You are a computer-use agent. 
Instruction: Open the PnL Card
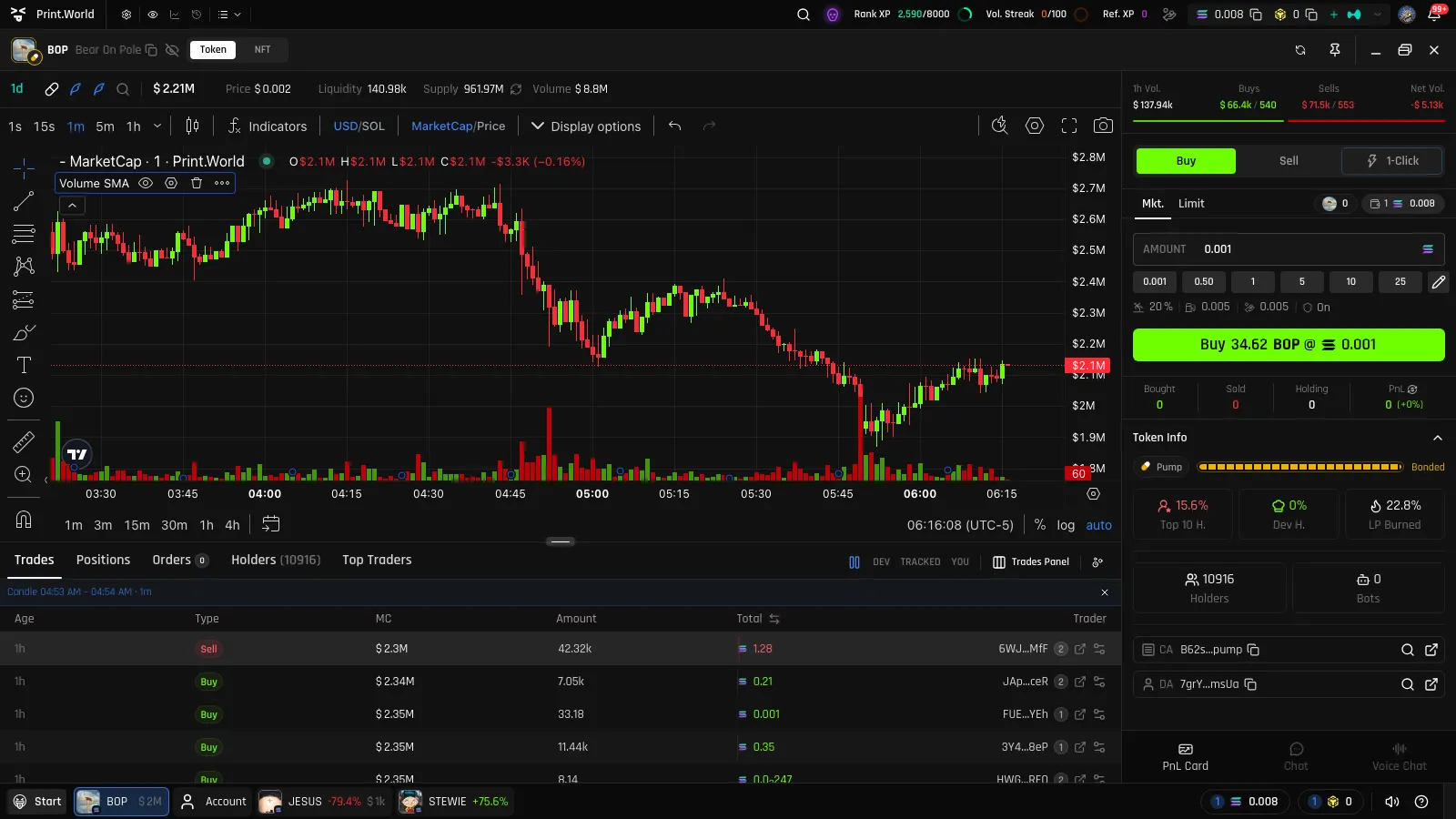[1185, 757]
